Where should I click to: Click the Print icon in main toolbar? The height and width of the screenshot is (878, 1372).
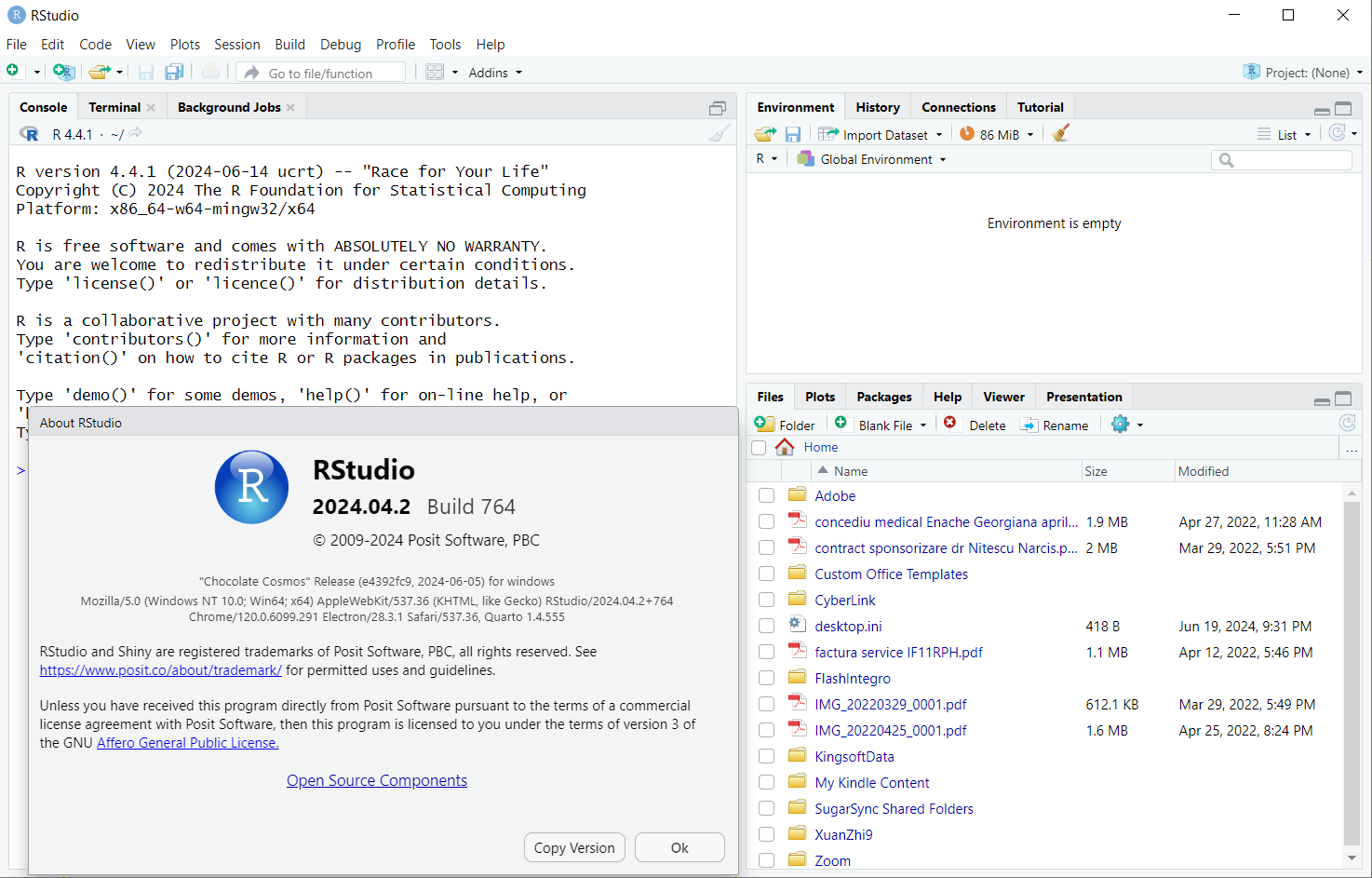[x=211, y=72]
